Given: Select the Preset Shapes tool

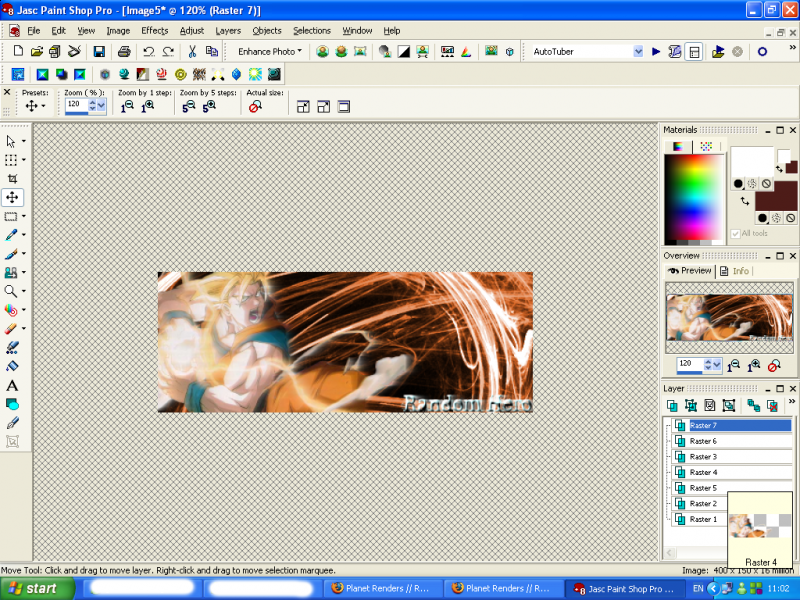Looking at the screenshot, I should tap(12, 405).
